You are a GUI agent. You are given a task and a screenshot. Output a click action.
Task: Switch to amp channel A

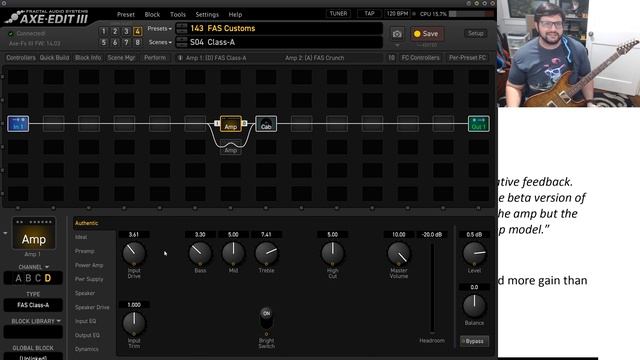18,278
